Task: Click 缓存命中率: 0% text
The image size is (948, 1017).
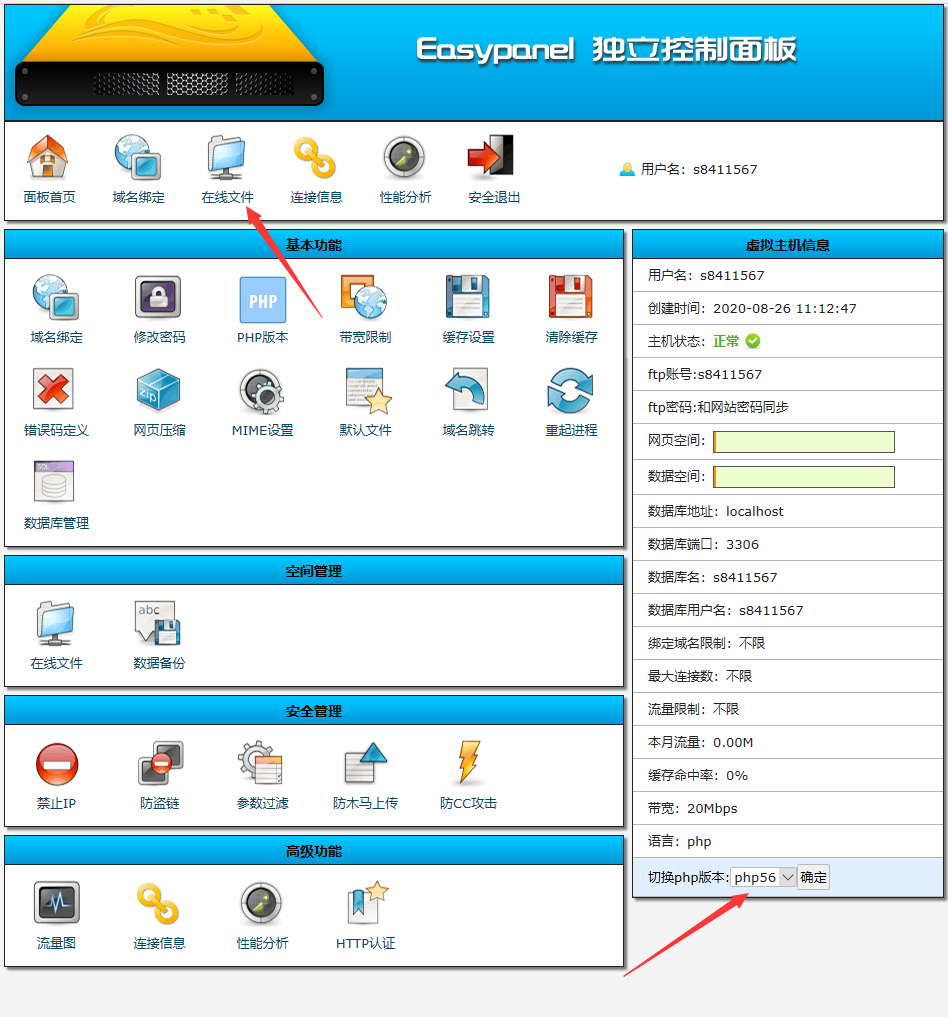Action: (x=698, y=775)
